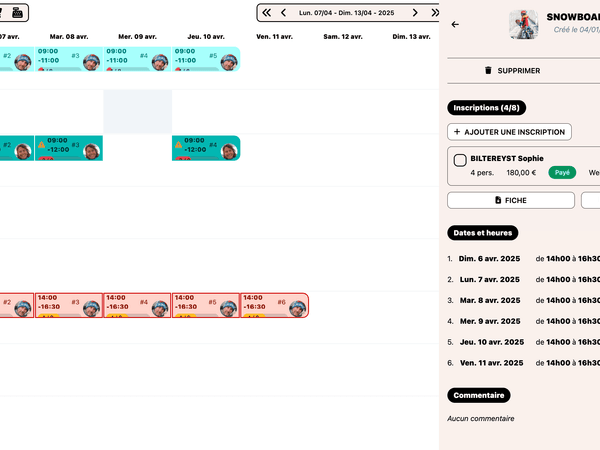
Task: Open the week range picker Lun. 07/04 - Dim. 13/04
Action: (x=350, y=13)
